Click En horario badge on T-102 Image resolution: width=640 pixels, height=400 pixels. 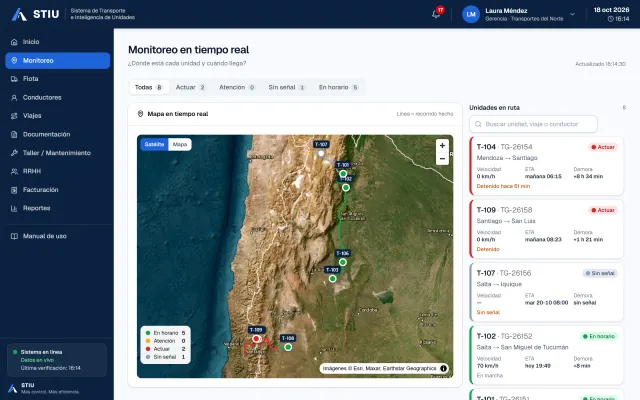[x=599, y=336]
